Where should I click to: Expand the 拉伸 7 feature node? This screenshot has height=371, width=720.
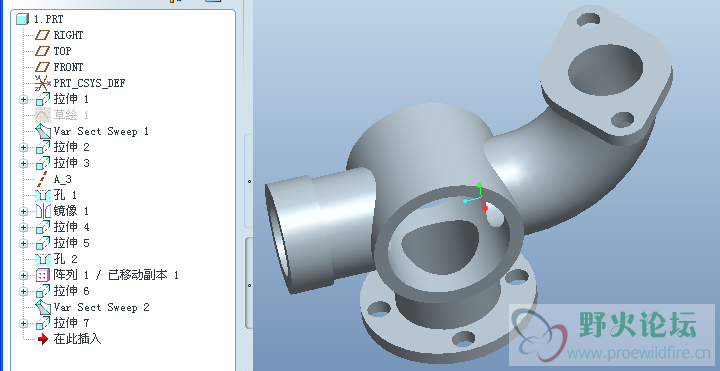(x=23, y=323)
